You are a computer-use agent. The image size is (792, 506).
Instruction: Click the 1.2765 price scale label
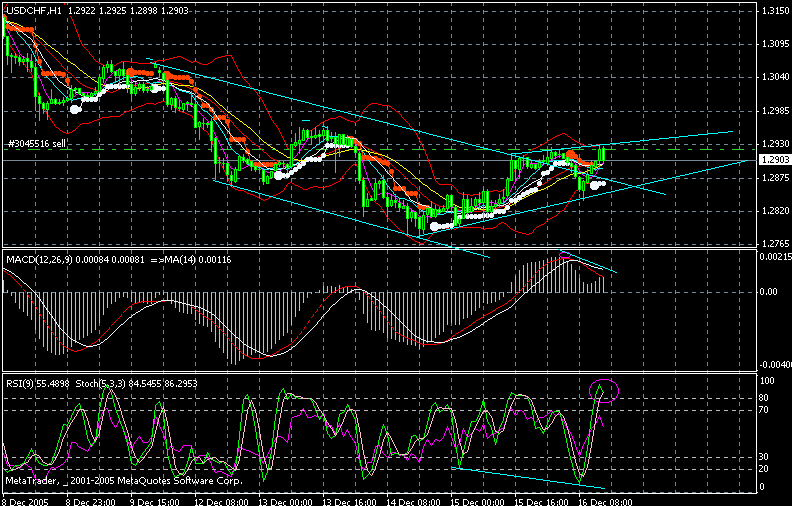point(772,243)
